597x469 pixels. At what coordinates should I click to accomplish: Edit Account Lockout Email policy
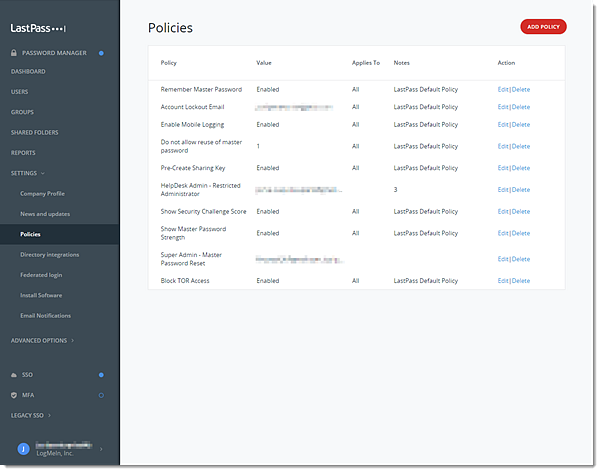pyautogui.click(x=503, y=107)
